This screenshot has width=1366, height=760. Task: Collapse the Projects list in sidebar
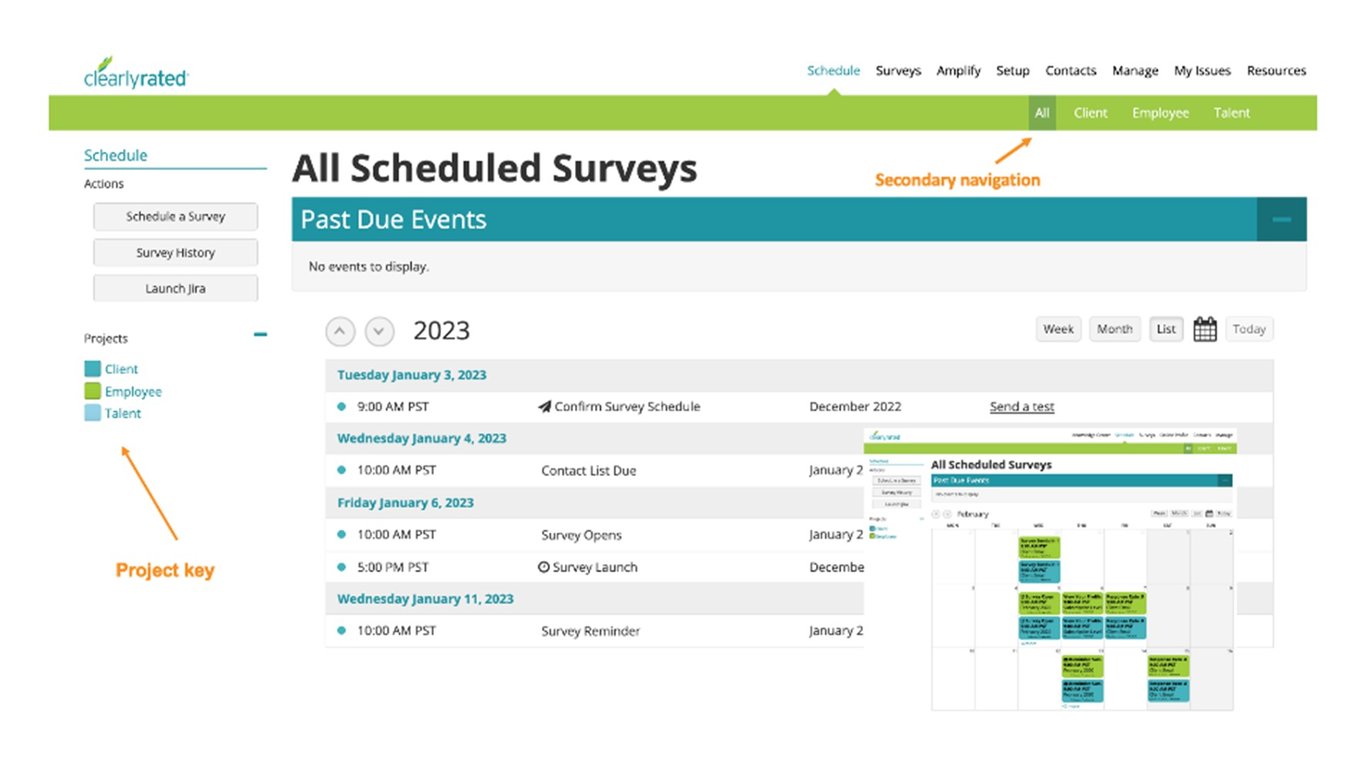(x=260, y=335)
